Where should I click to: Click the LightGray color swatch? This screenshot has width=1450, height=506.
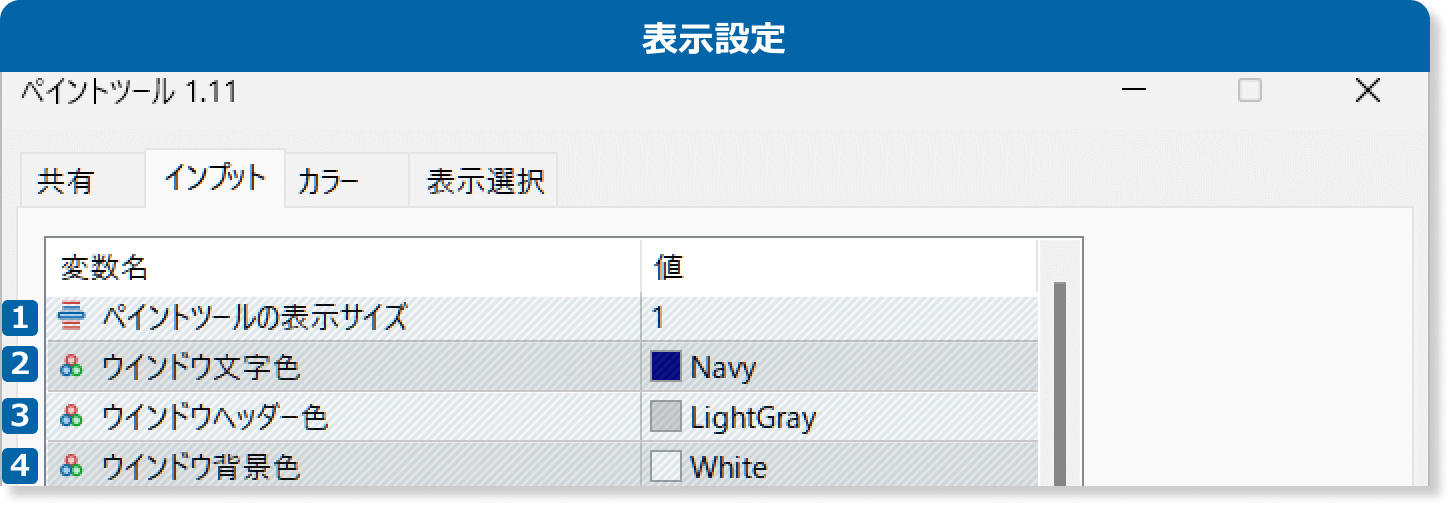pyautogui.click(x=665, y=416)
